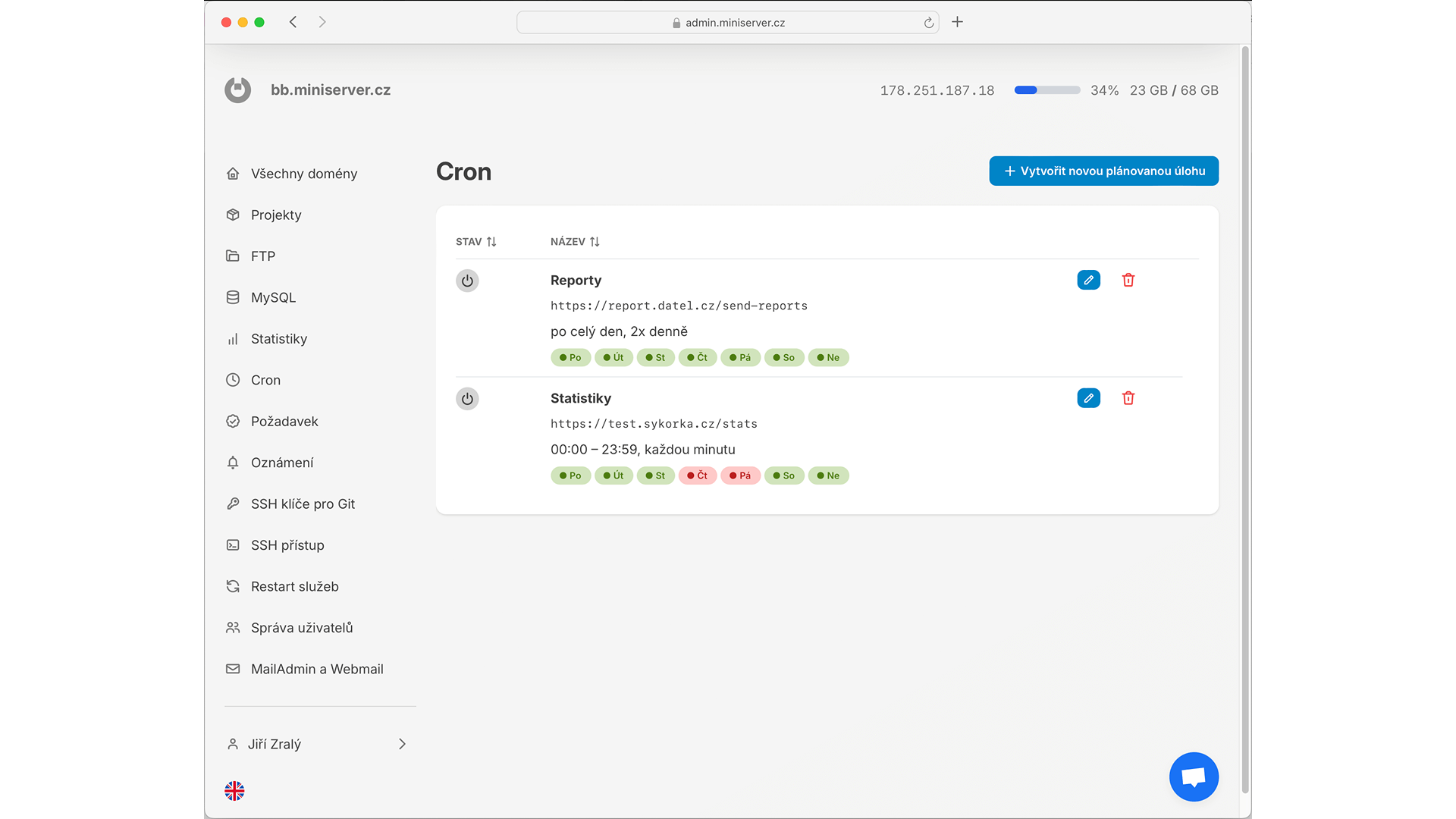Click the IP address 178.251.187.18
This screenshot has width=1456, height=819.
(937, 90)
